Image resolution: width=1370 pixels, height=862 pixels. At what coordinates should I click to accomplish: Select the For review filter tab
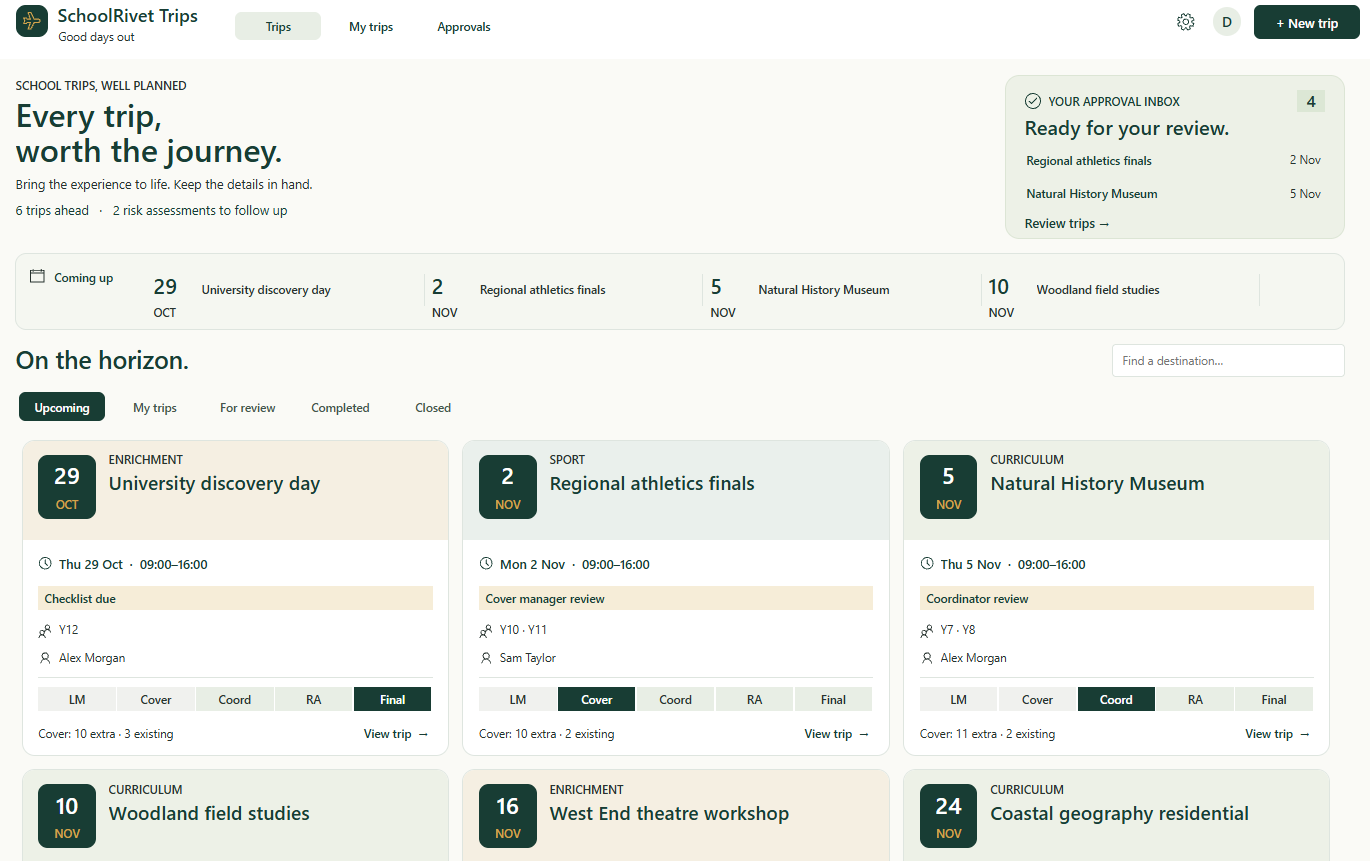(248, 407)
